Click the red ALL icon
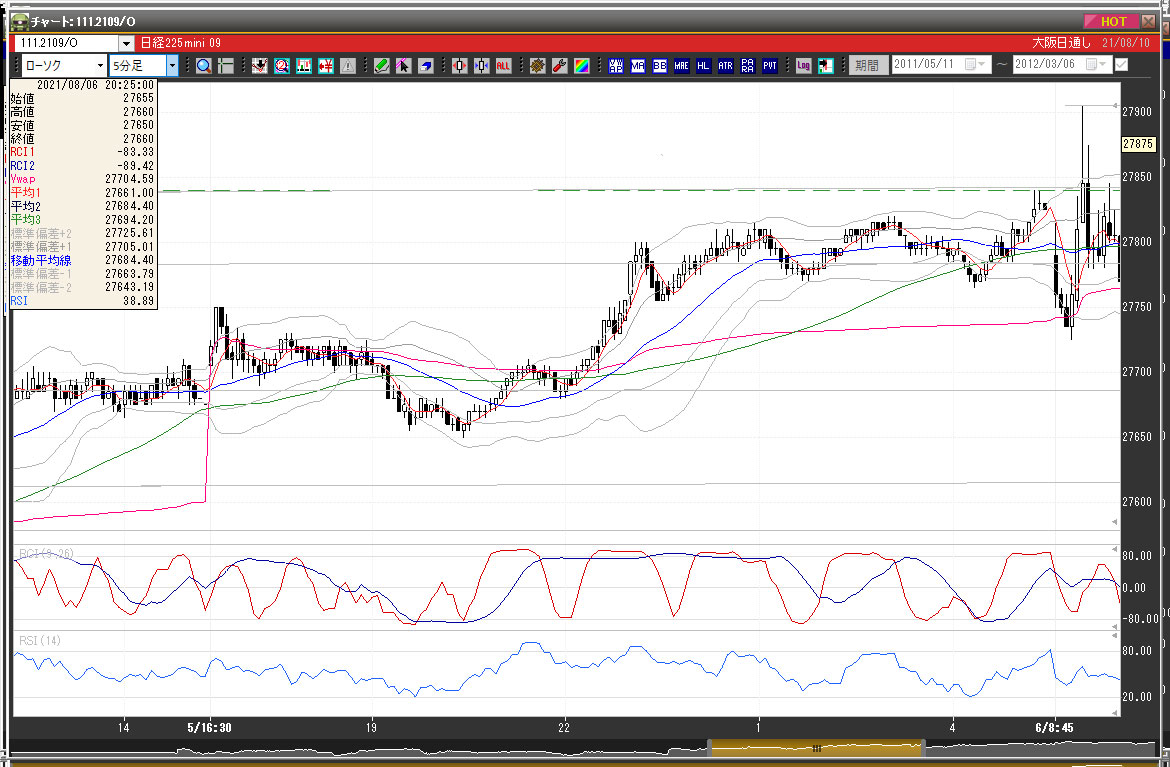Screen dimensions: 1170x767 pos(503,65)
